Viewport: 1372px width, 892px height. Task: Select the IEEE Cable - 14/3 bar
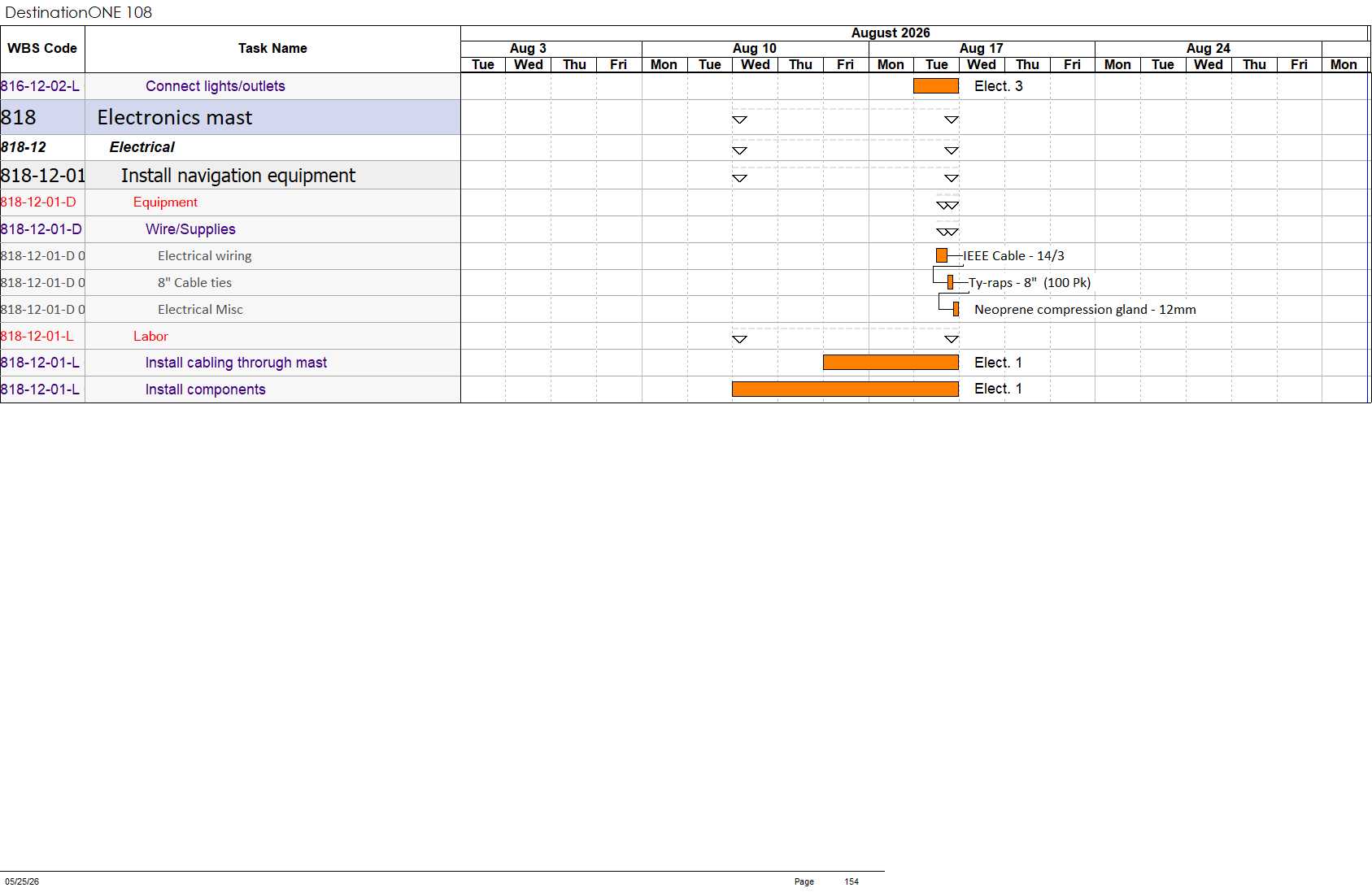[x=942, y=255]
